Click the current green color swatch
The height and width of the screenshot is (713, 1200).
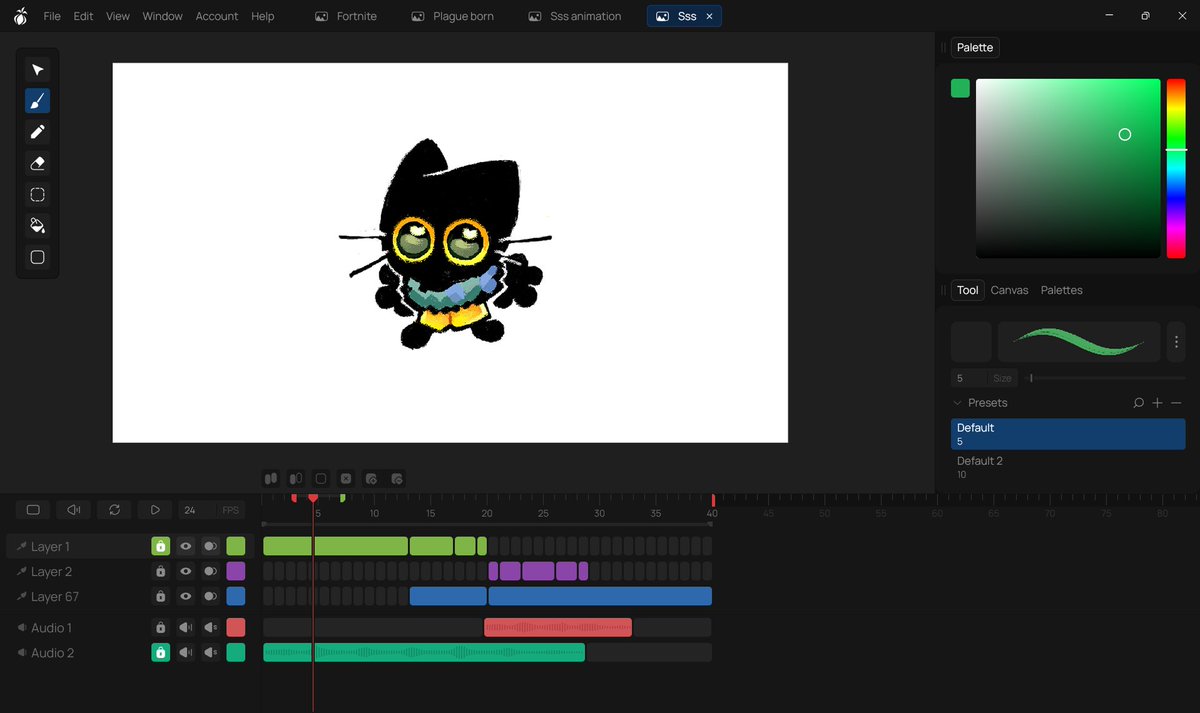point(960,89)
